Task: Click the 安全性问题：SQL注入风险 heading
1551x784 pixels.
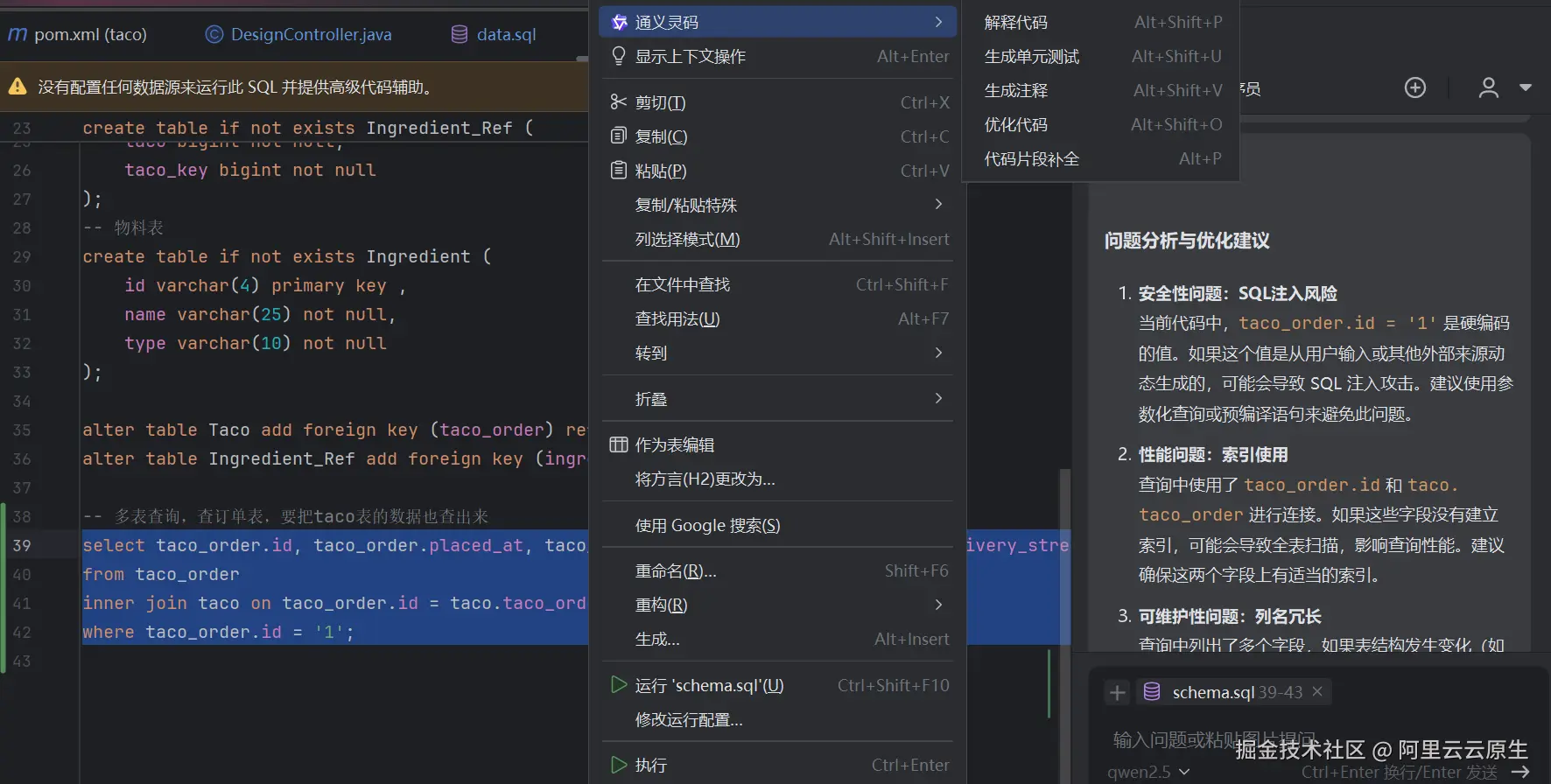Action: (1238, 293)
